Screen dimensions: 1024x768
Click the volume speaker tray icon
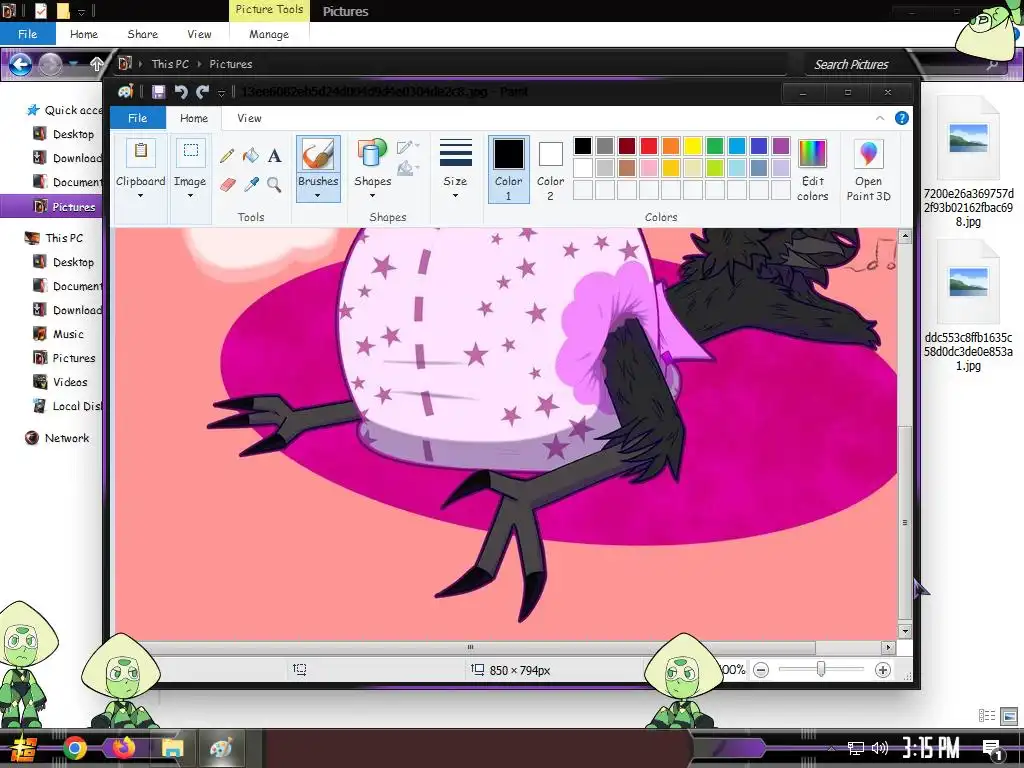pyautogui.click(x=880, y=748)
